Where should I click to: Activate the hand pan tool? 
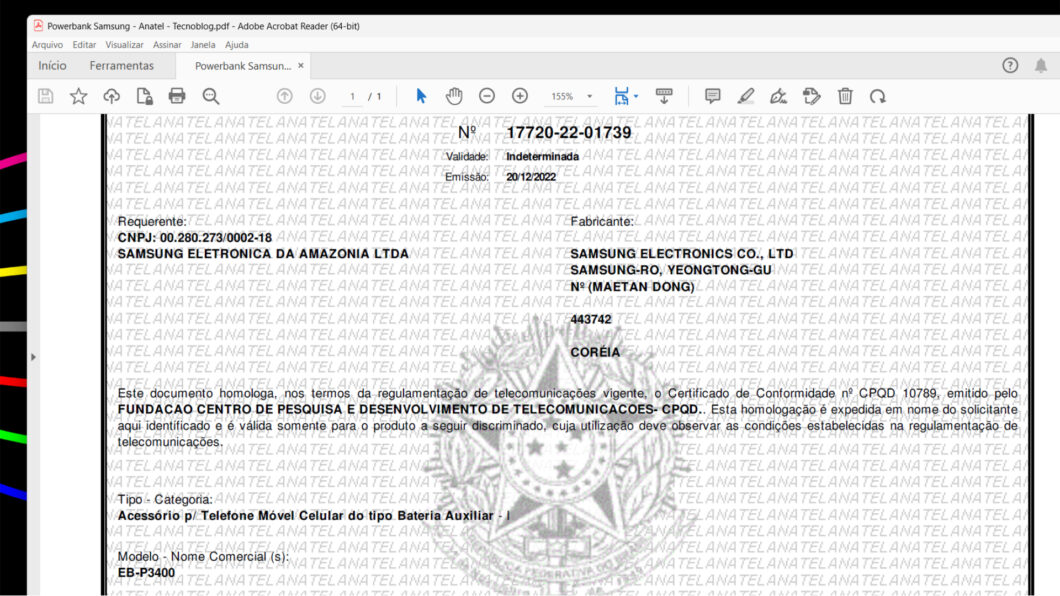(454, 96)
